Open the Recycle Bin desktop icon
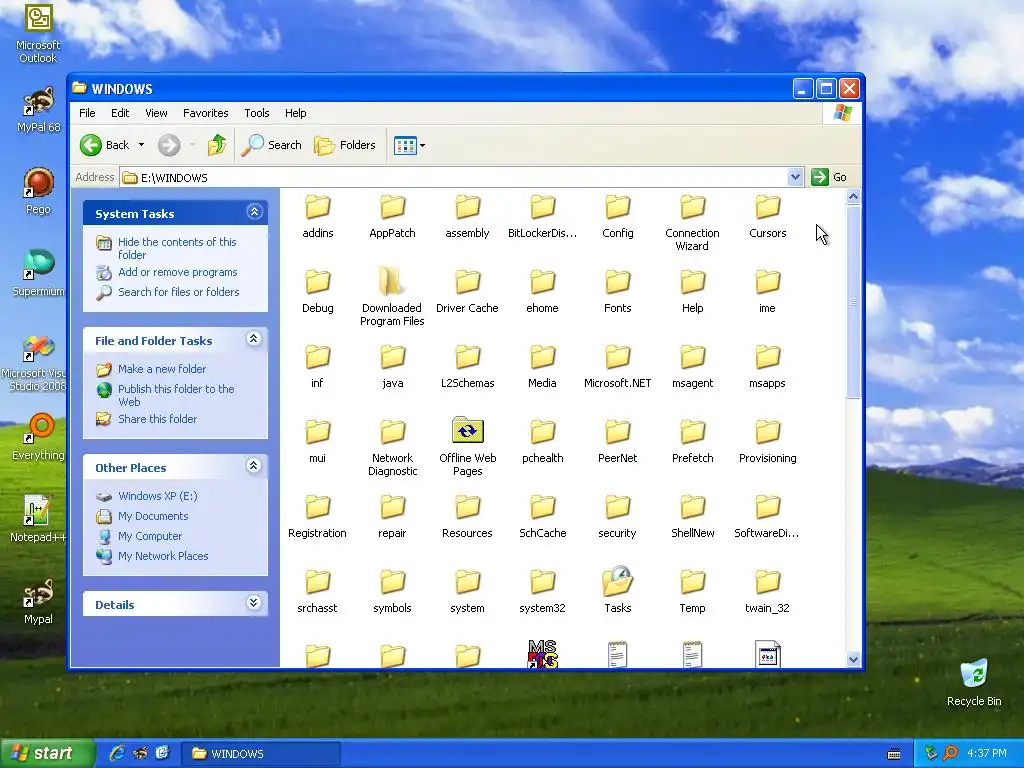The height and width of the screenshot is (768, 1024). (x=974, y=683)
